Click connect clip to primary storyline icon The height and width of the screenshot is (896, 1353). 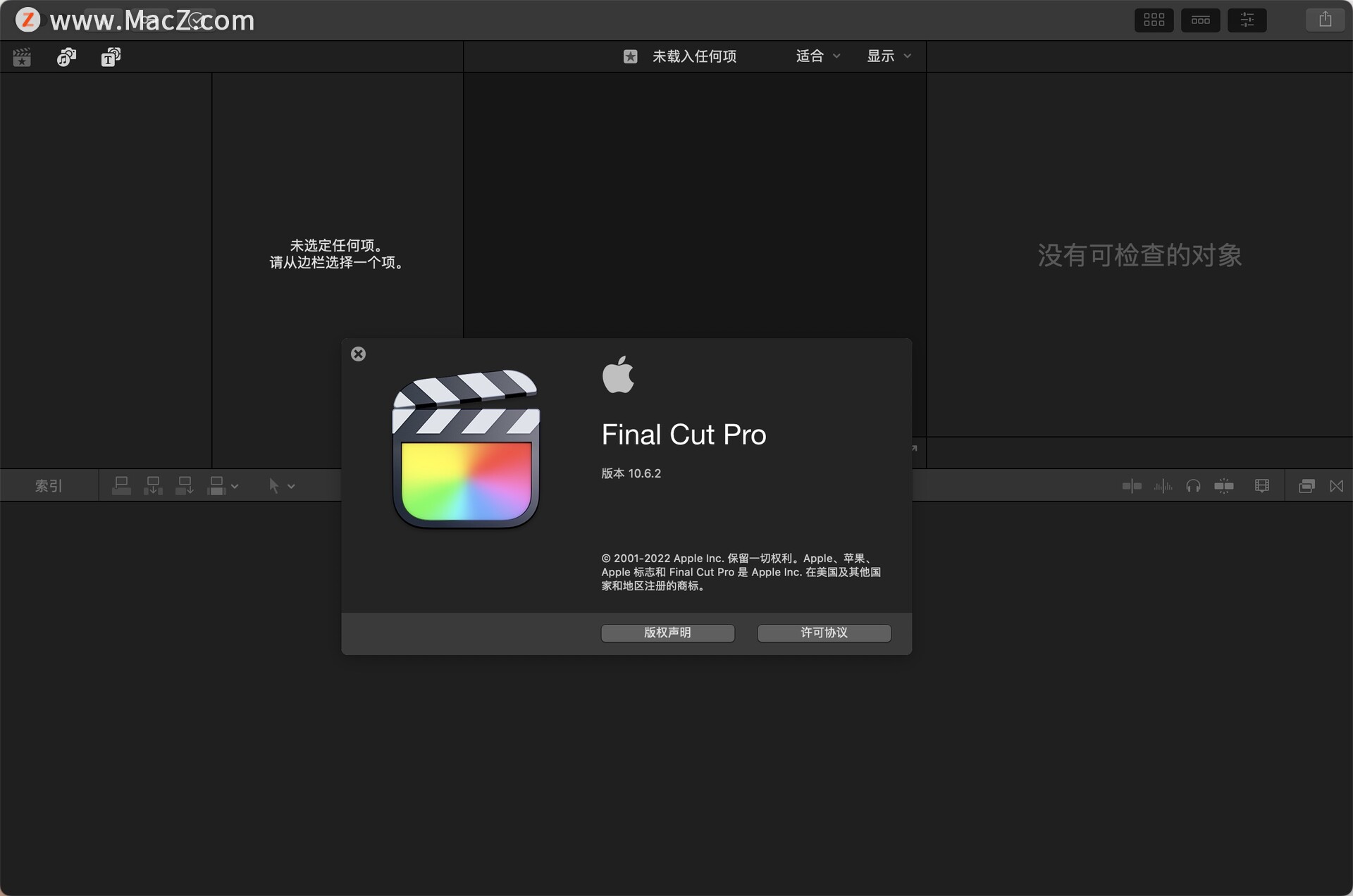(x=121, y=485)
